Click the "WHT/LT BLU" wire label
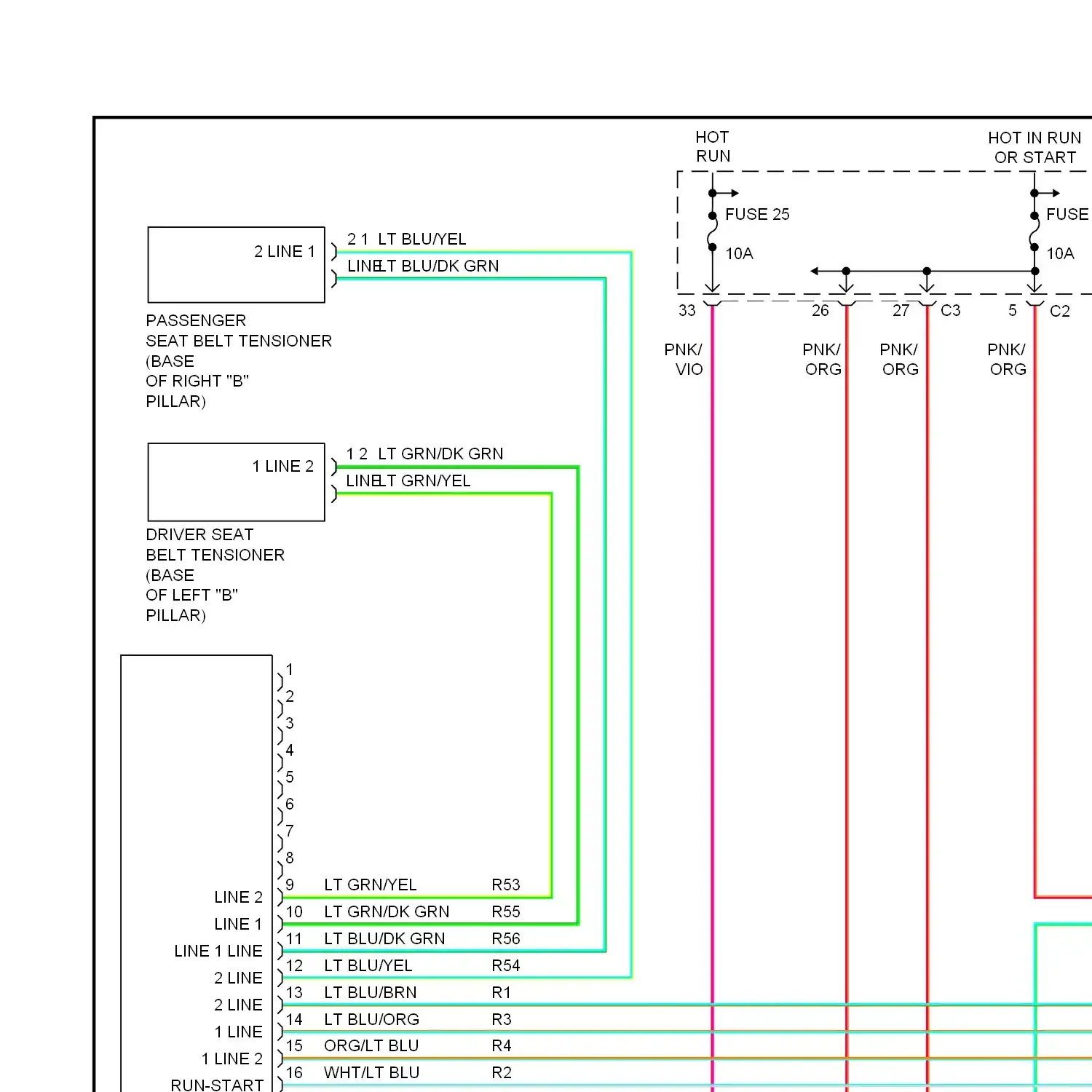 click(x=372, y=1072)
